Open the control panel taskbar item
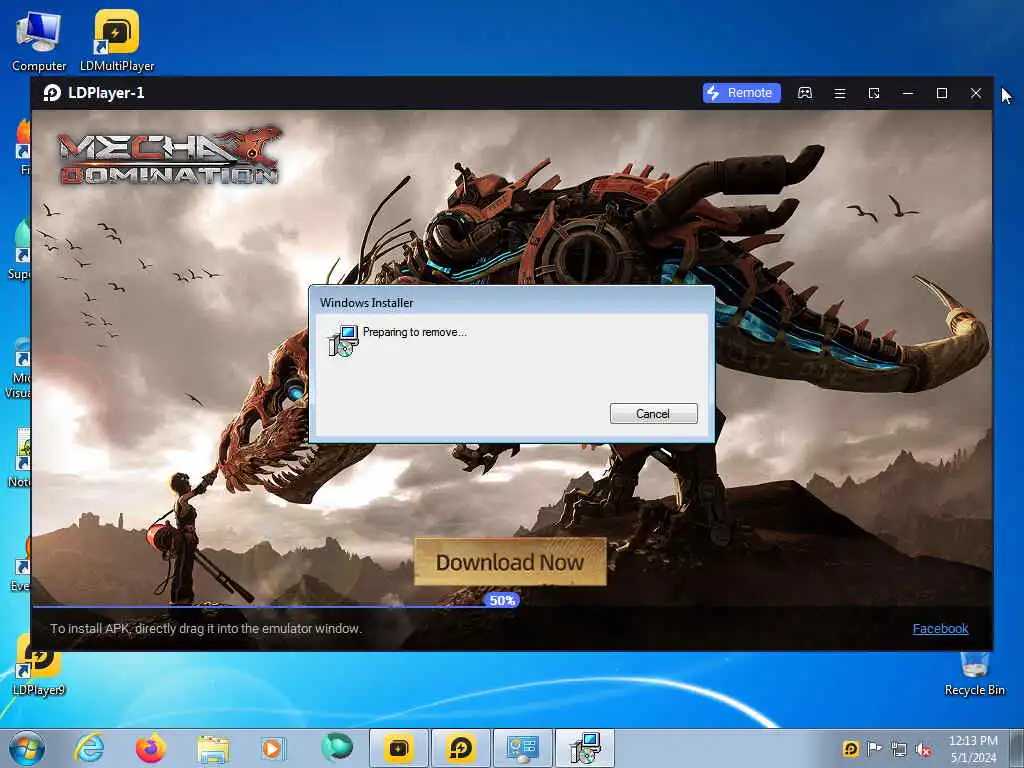Image resolution: width=1024 pixels, height=768 pixels. pyautogui.click(x=522, y=748)
